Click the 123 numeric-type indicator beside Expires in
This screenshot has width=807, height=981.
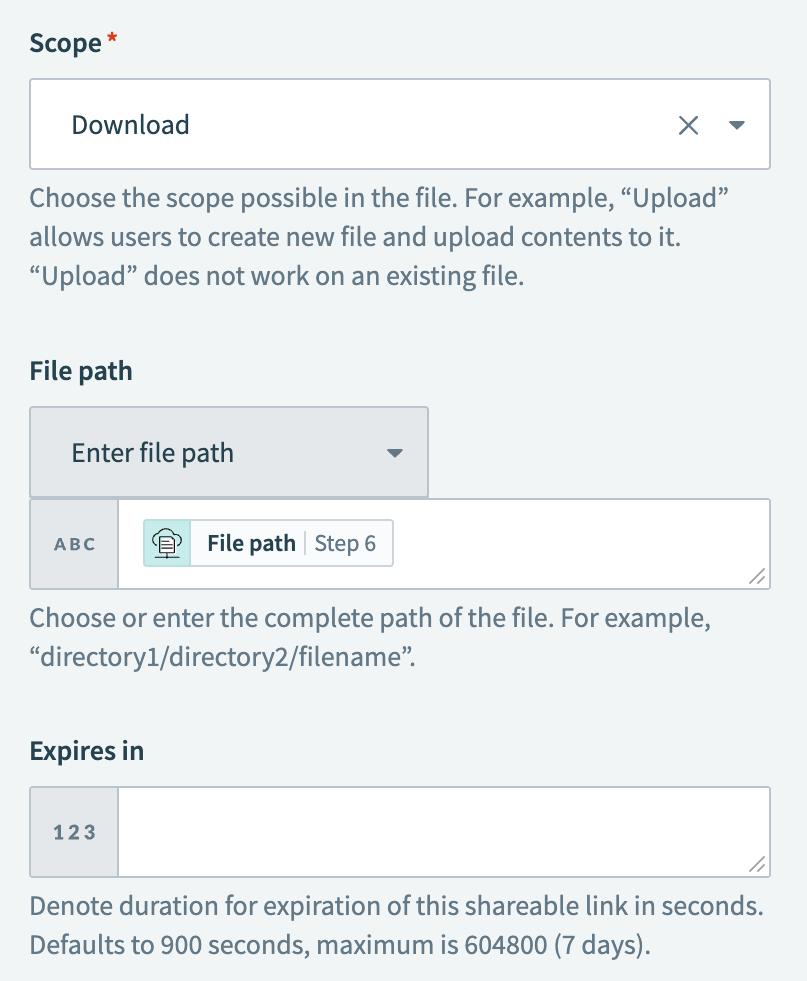click(x=73, y=831)
